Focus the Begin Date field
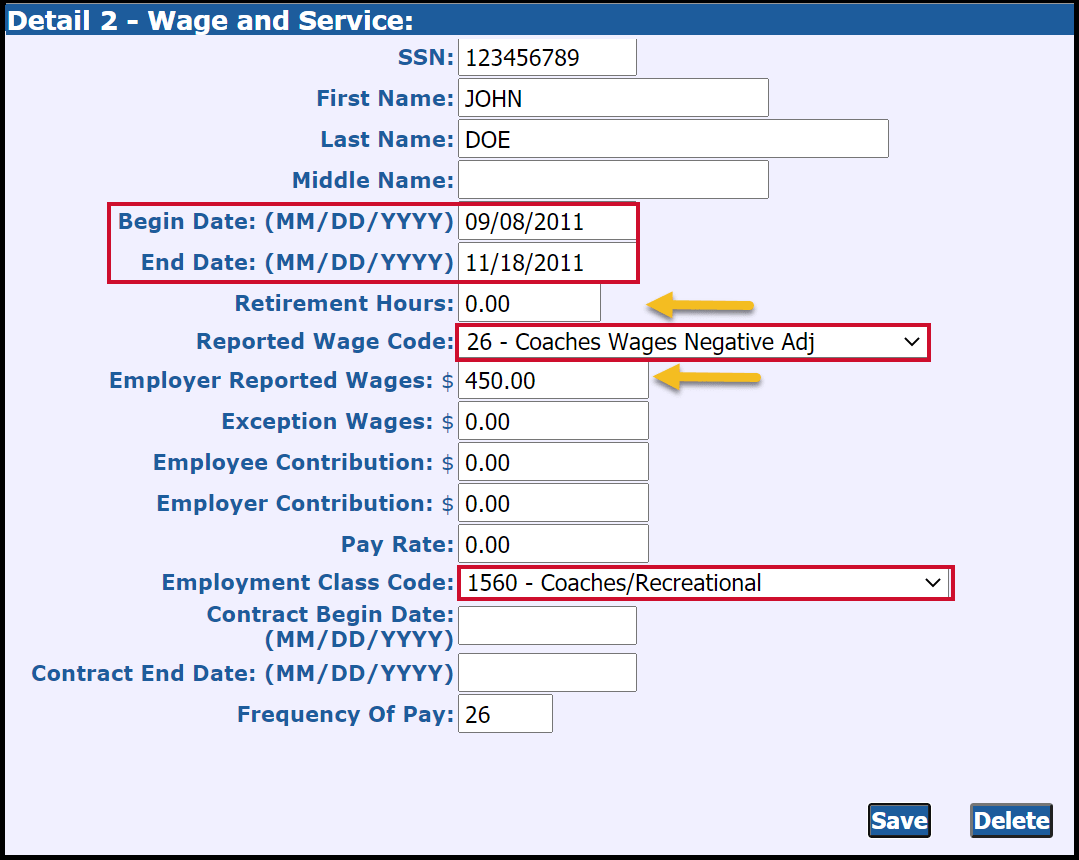 pos(546,222)
